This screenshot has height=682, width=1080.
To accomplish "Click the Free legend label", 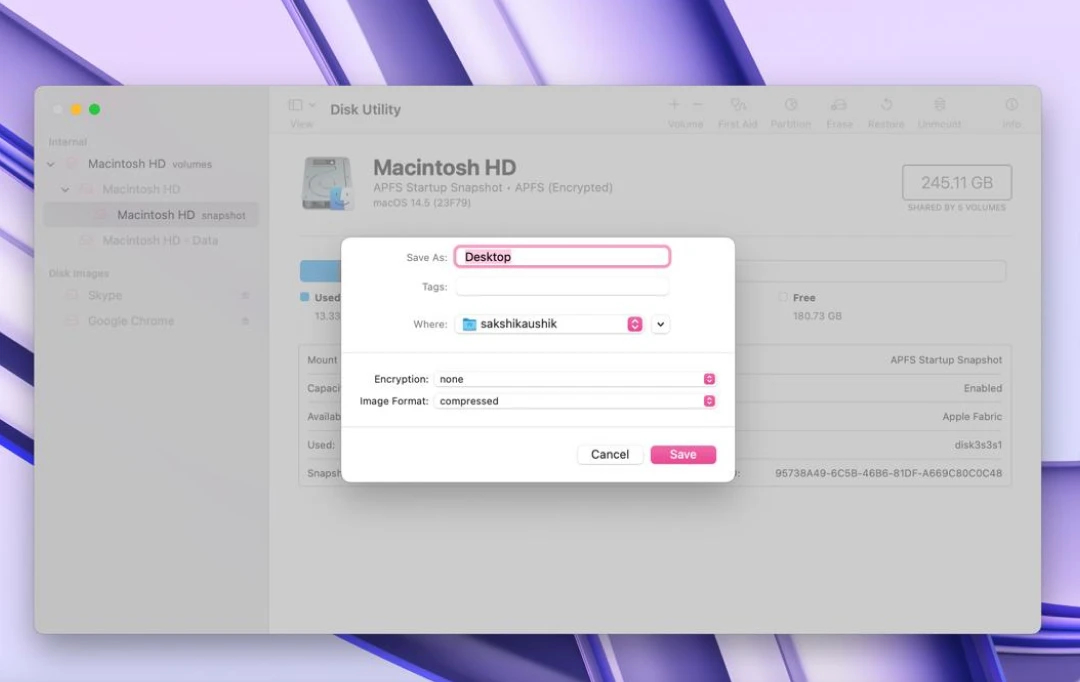I will click(x=804, y=298).
